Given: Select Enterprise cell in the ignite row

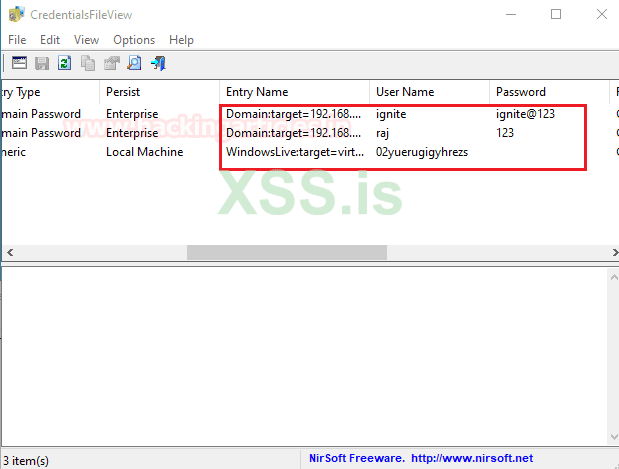Looking at the screenshot, I should (x=132, y=114).
